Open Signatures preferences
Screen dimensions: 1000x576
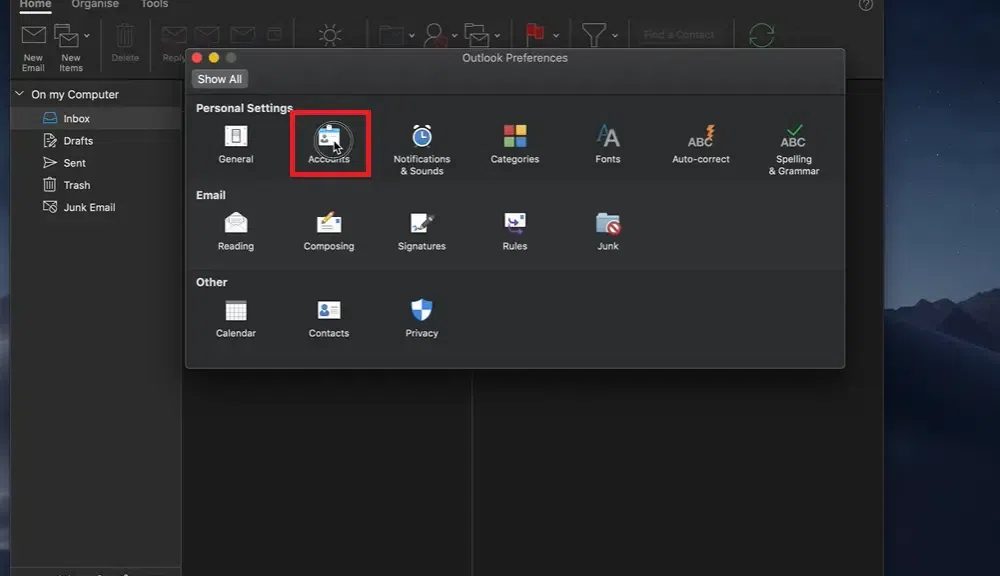(x=422, y=232)
